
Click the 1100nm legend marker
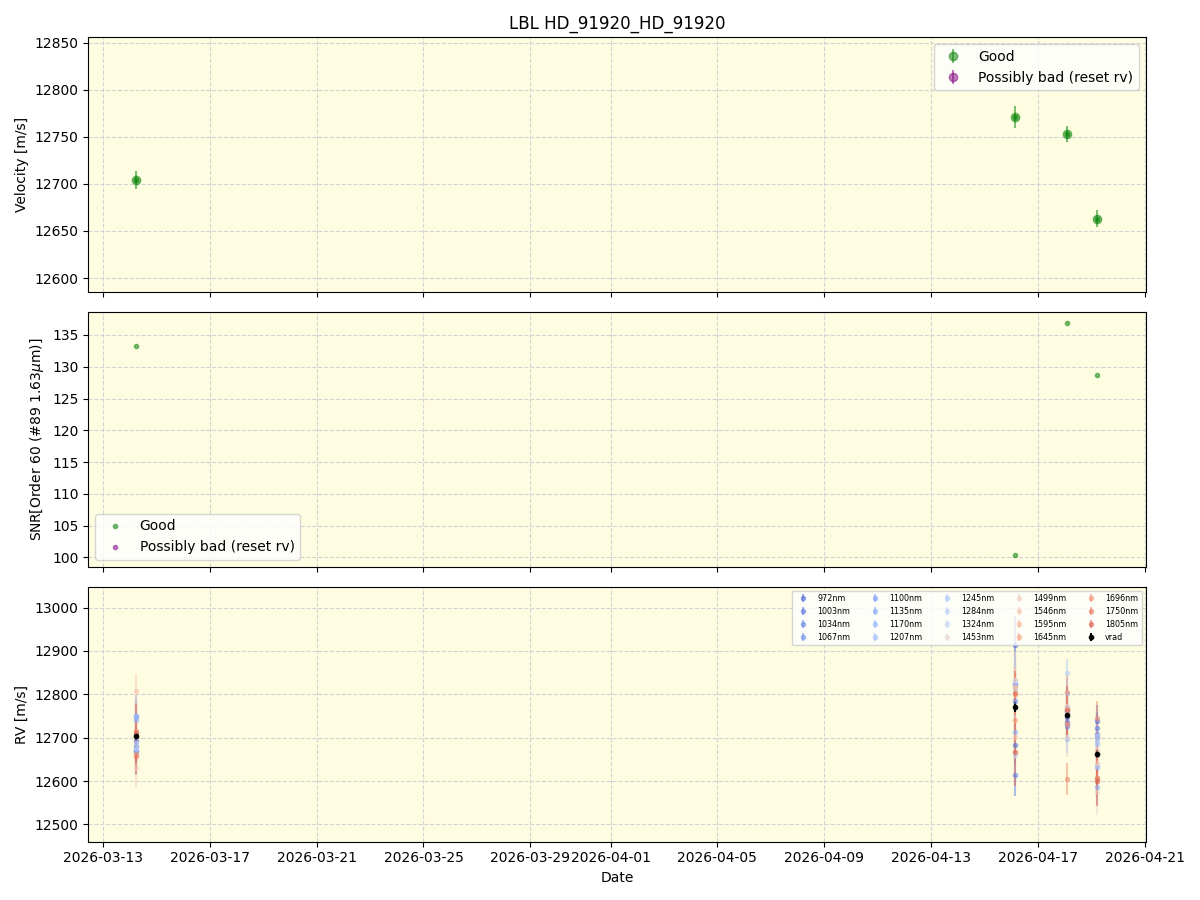(x=875, y=598)
